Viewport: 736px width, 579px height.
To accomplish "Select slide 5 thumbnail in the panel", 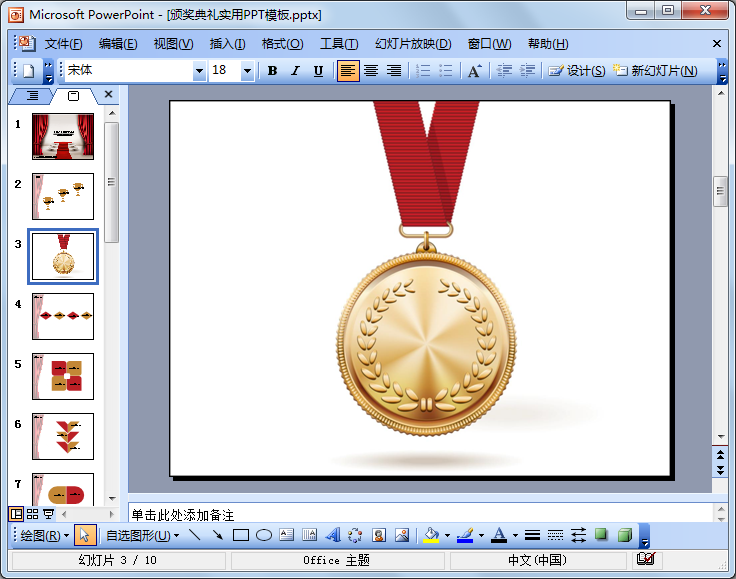I will pos(63,376).
